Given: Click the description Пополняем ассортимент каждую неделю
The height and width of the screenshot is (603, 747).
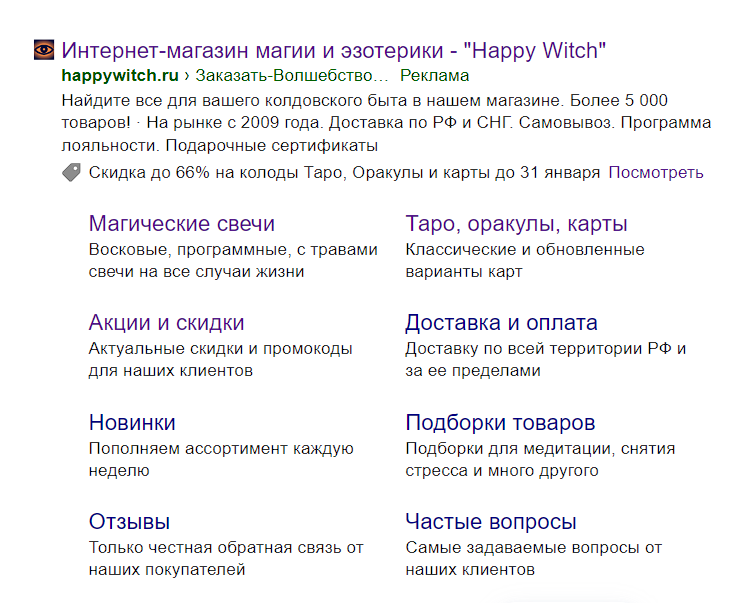Looking at the screenshot, I should pyautogui.click(x=222, y=459).
